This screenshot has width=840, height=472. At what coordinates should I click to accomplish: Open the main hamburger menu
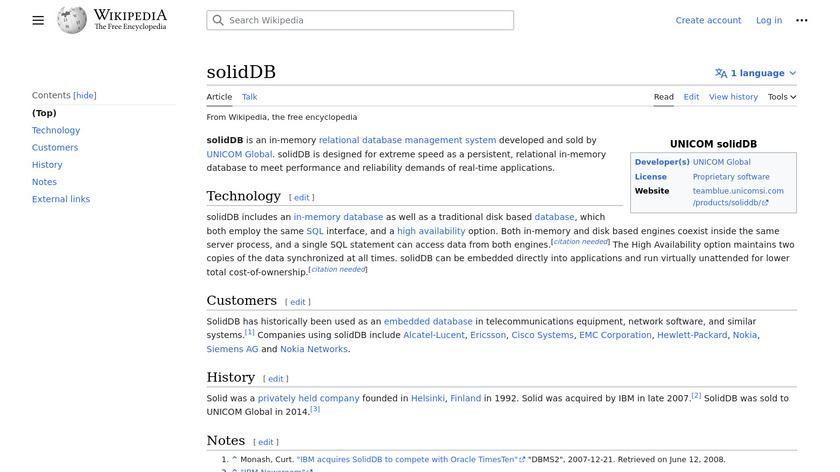click(38, 20)
